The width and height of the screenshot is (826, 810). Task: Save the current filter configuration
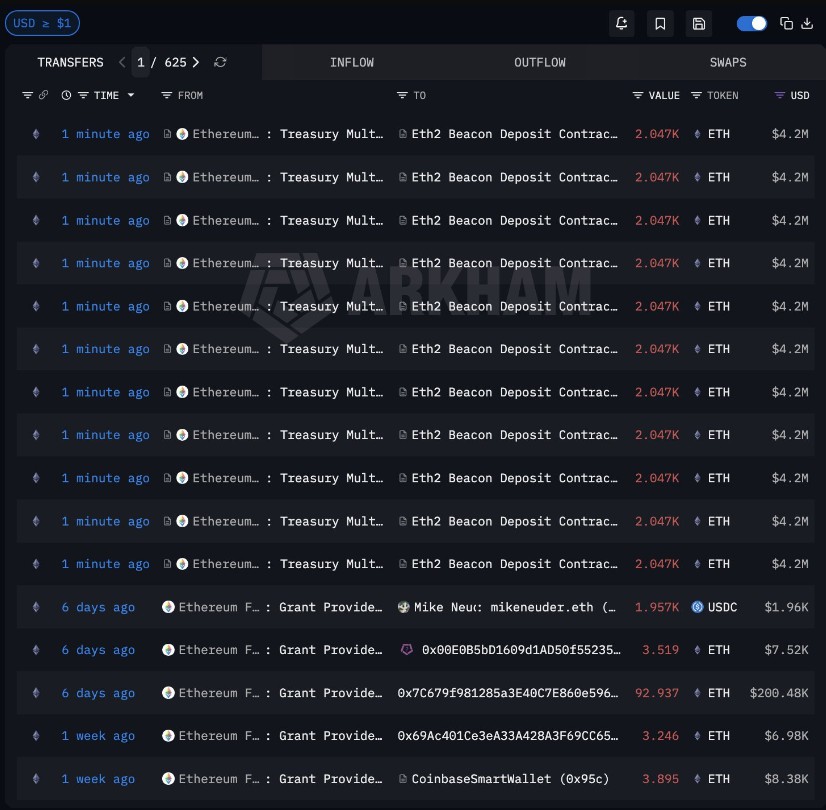click(x=699, y=23)
